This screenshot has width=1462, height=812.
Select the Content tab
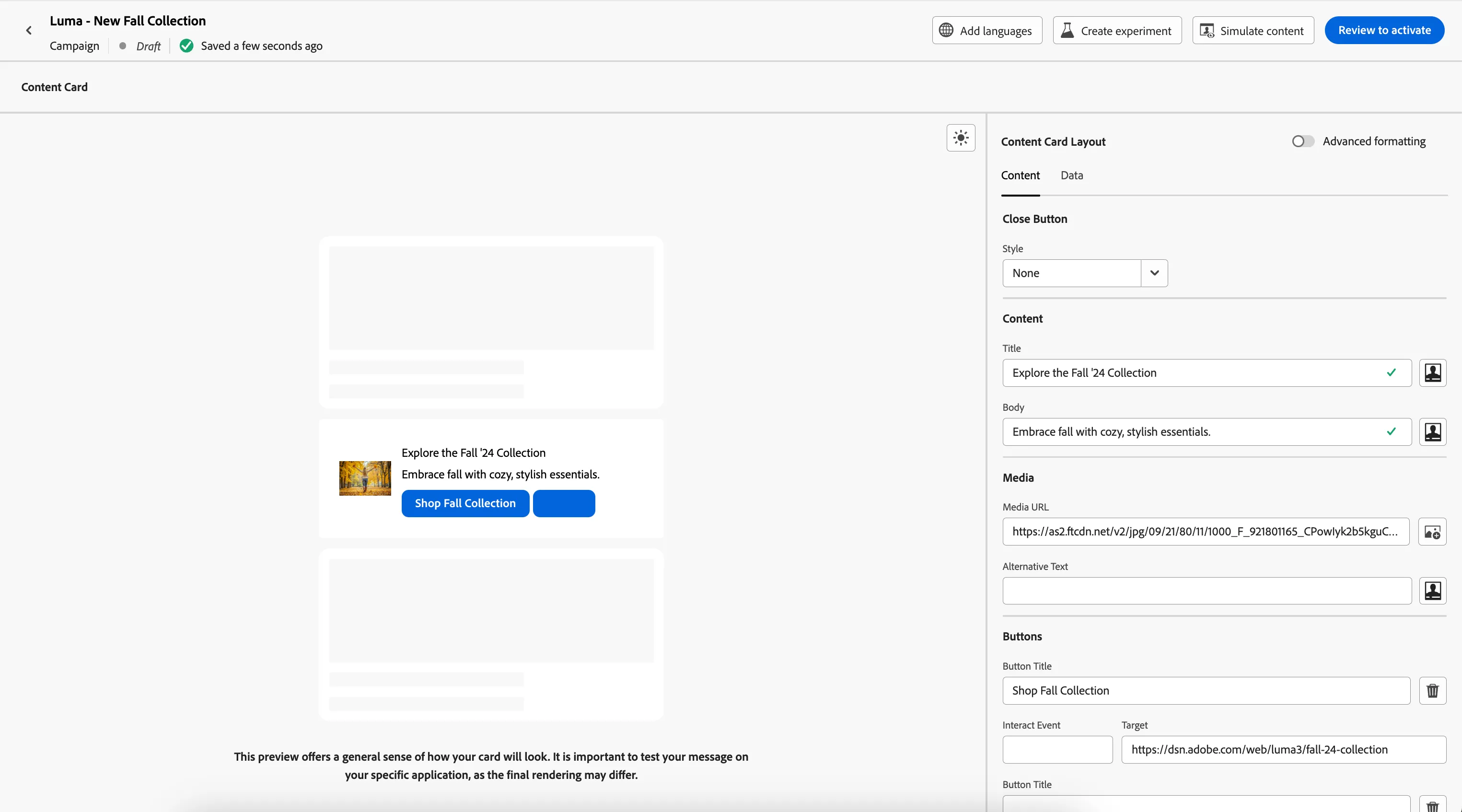click(x=1020, y=175)
